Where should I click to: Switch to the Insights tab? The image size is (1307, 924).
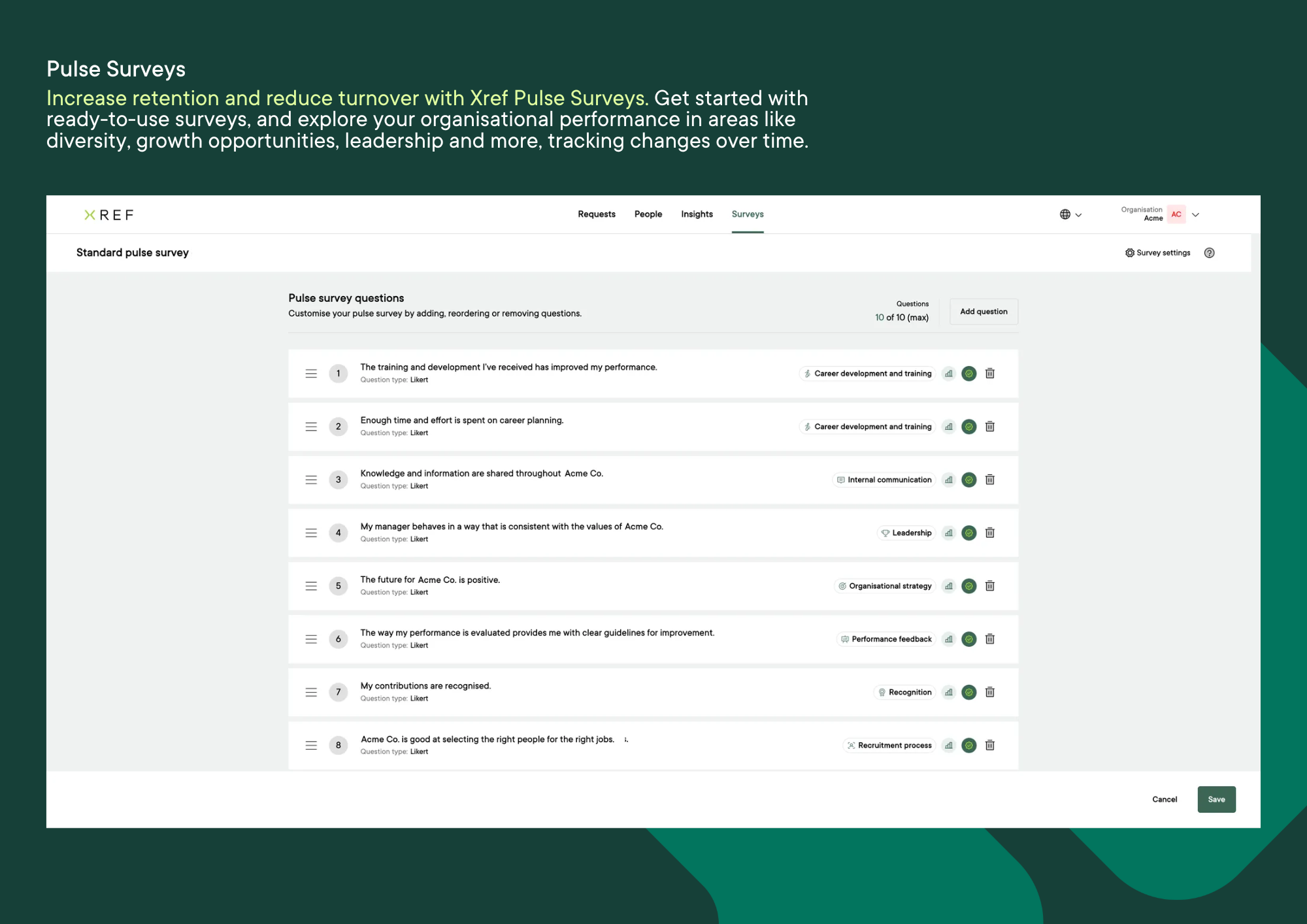697,214
